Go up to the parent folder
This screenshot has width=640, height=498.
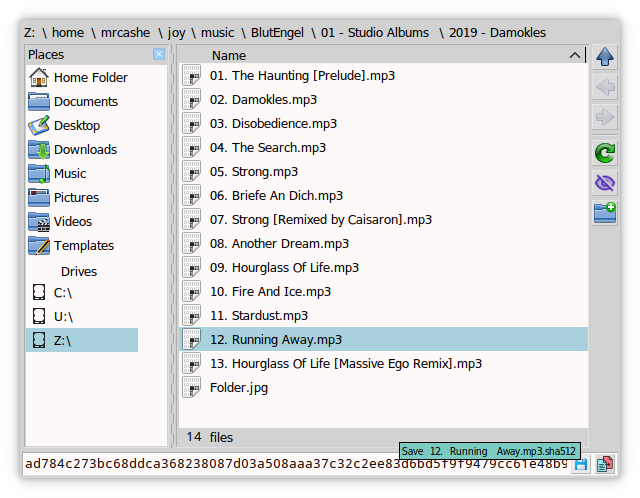[604, 56]
